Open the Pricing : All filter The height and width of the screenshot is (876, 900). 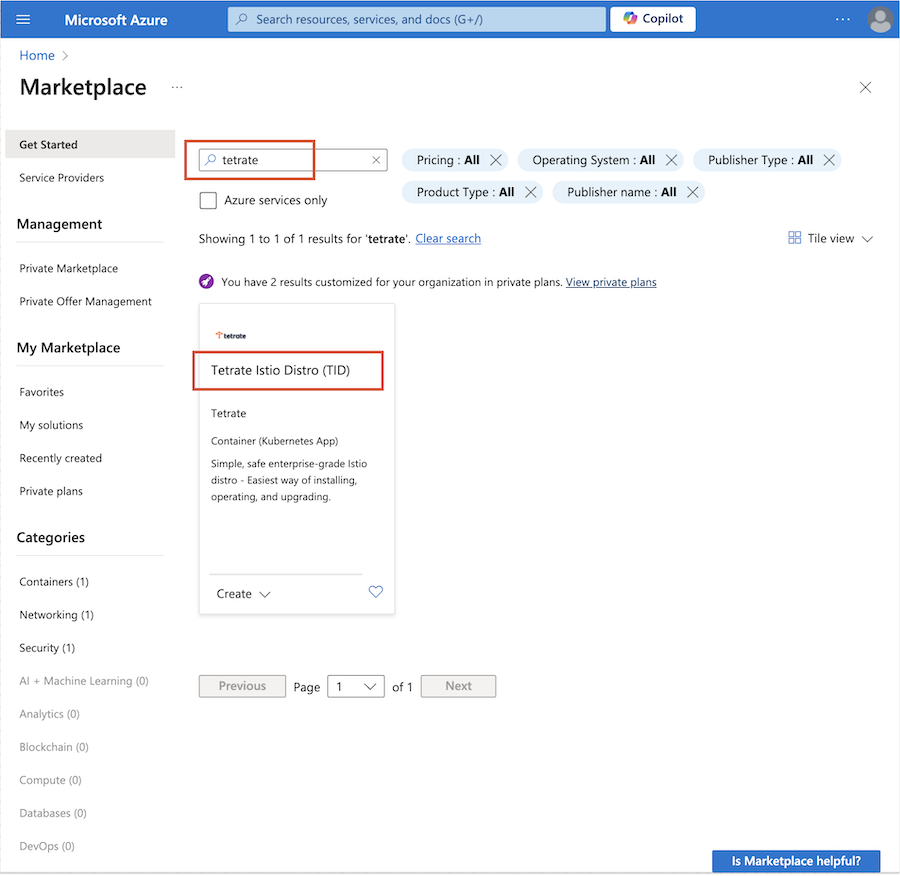(448, 160)
